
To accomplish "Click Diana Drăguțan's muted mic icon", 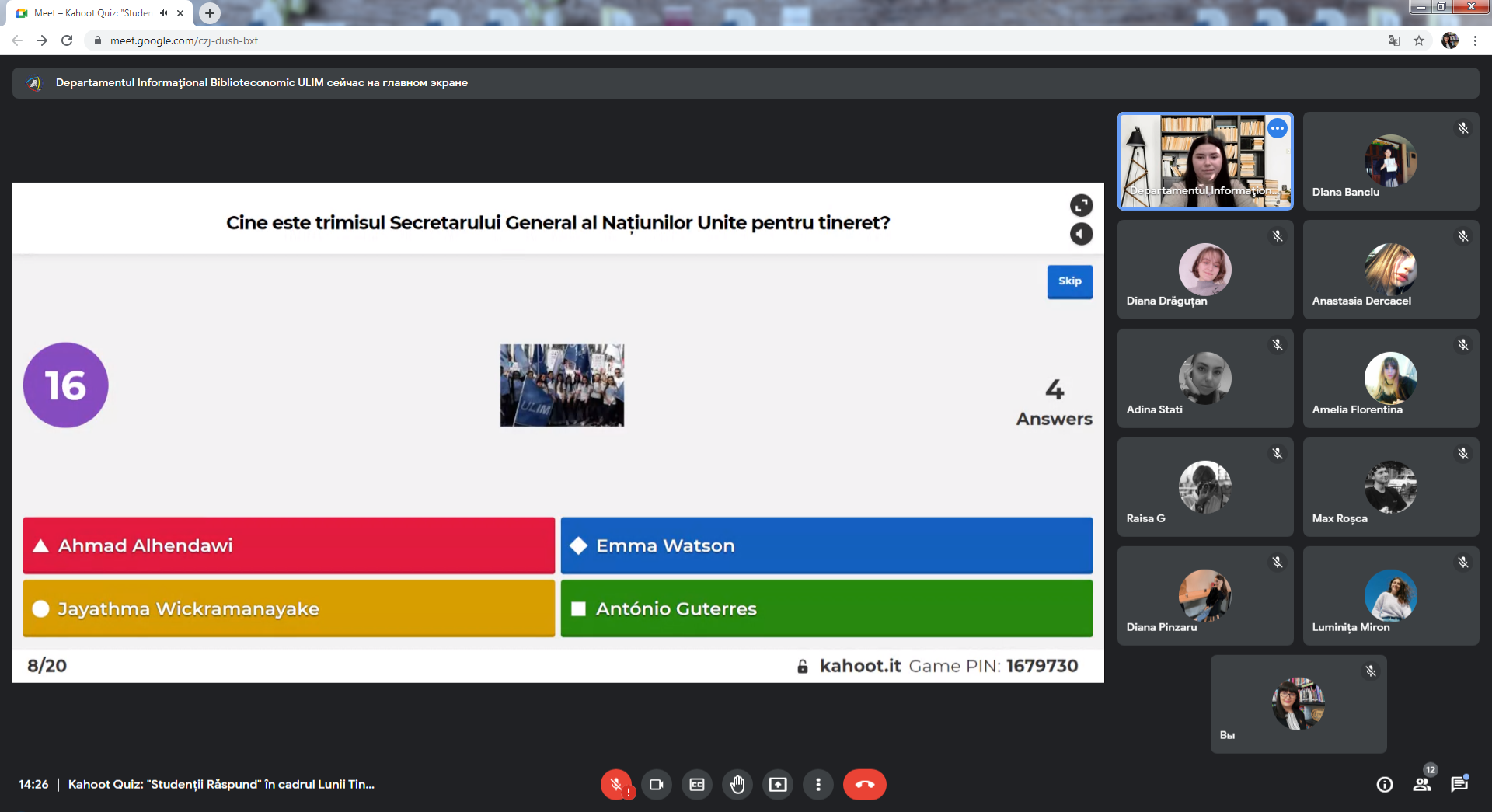I will coord(1278,236).
